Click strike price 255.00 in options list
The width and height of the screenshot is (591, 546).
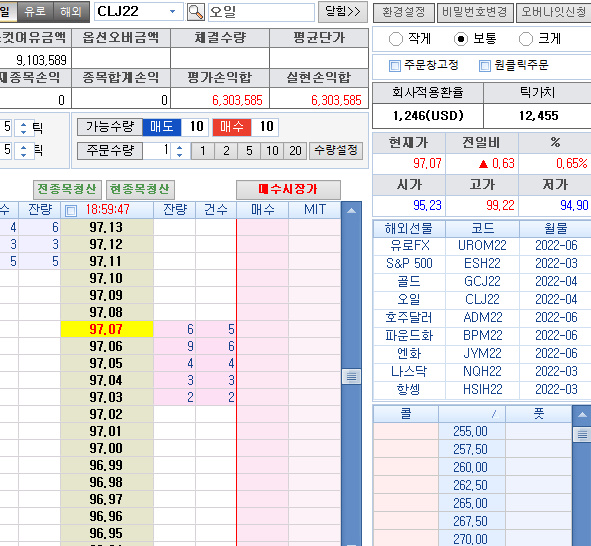(x=472, y=431)
